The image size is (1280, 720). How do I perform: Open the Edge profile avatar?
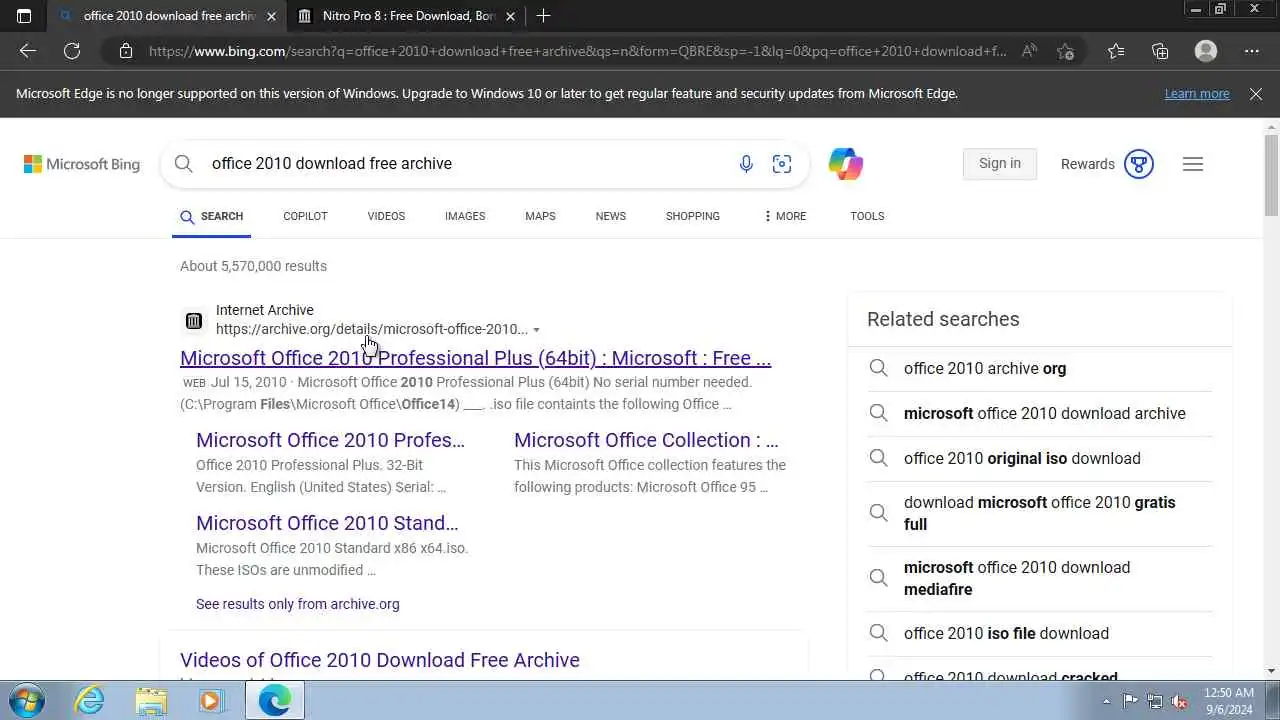(1206, 51)
